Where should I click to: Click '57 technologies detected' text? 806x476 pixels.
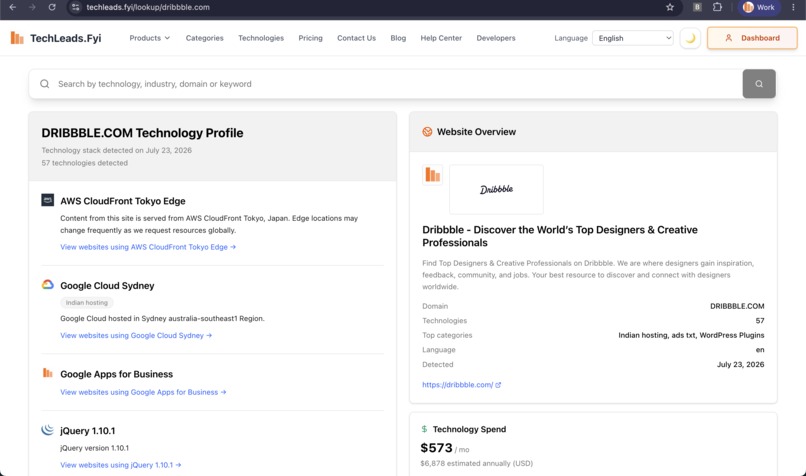[85, 163]
